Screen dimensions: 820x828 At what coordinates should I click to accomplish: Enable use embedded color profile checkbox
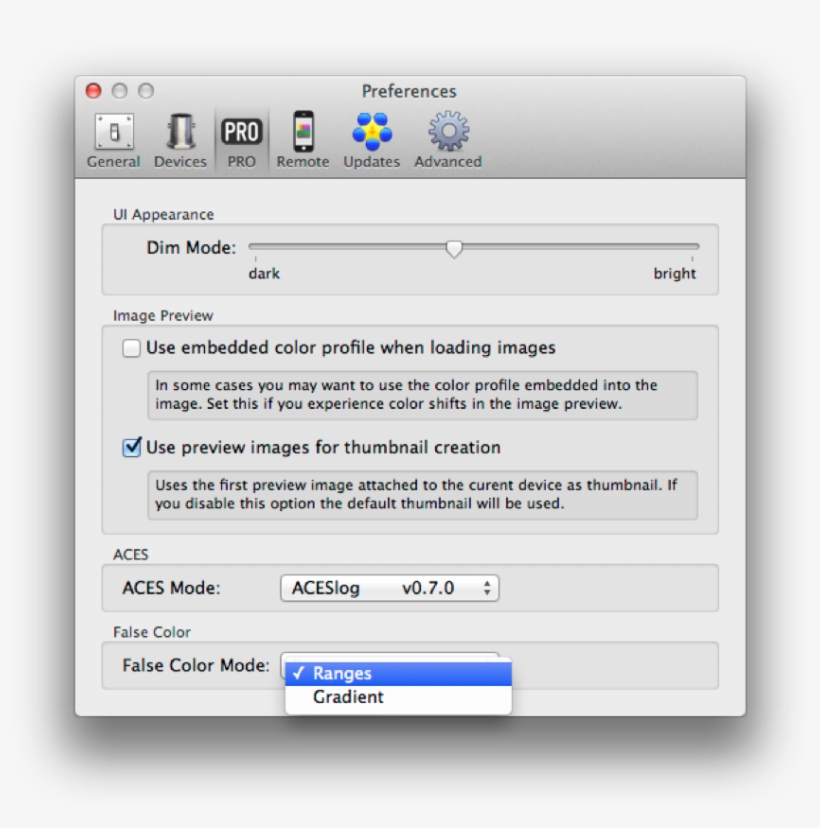coord(131,349)
